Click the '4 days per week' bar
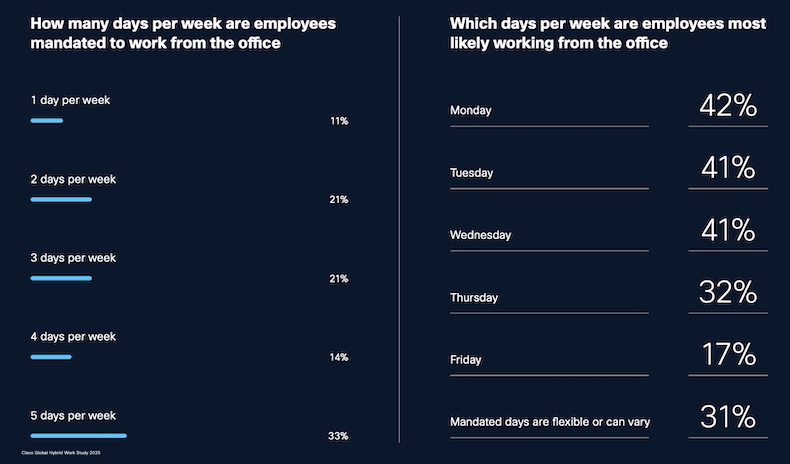790x464 pixels. (x=51, y=357)
